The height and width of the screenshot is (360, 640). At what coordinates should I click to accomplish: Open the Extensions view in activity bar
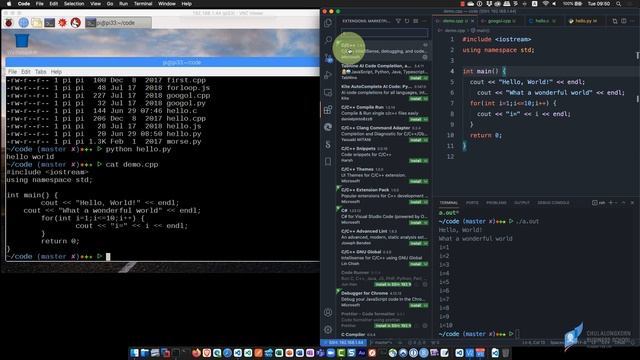click(x=328, y=110)
